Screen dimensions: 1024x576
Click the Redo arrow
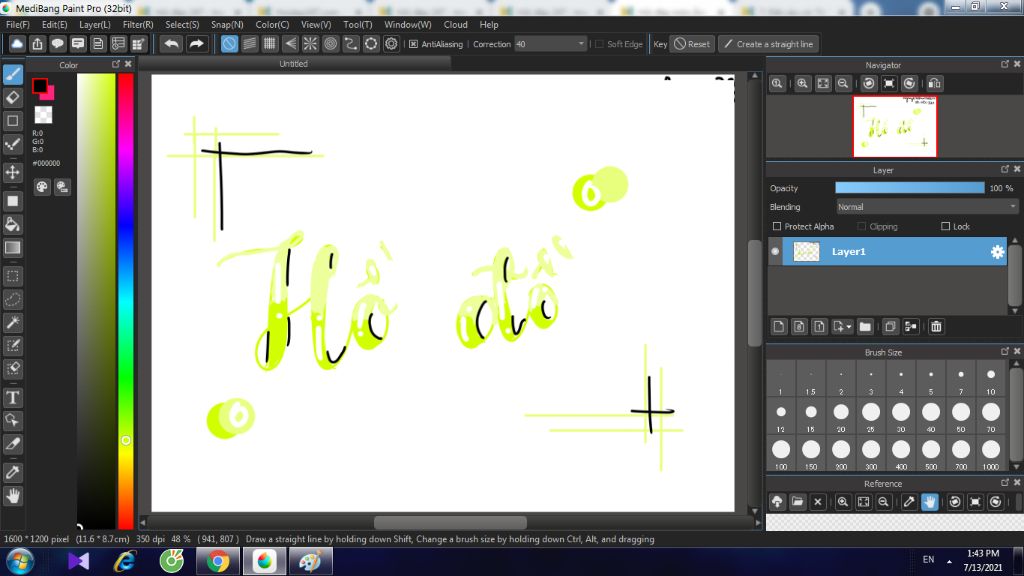pyautogui.click(x=196, y=44)
